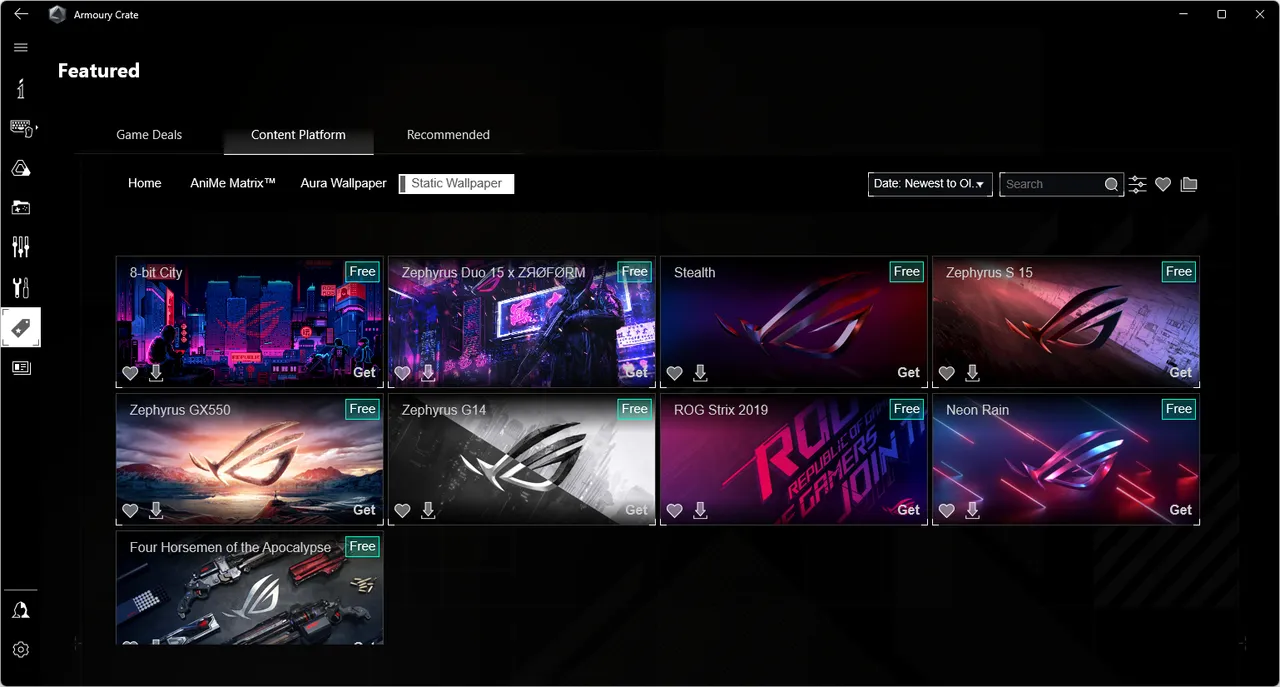This screenshot has height=687, width=1280.
Task: Download the Zephyrus Duo 15 x ZRØFØRM wallpaper
Action: tap(428, 373)
